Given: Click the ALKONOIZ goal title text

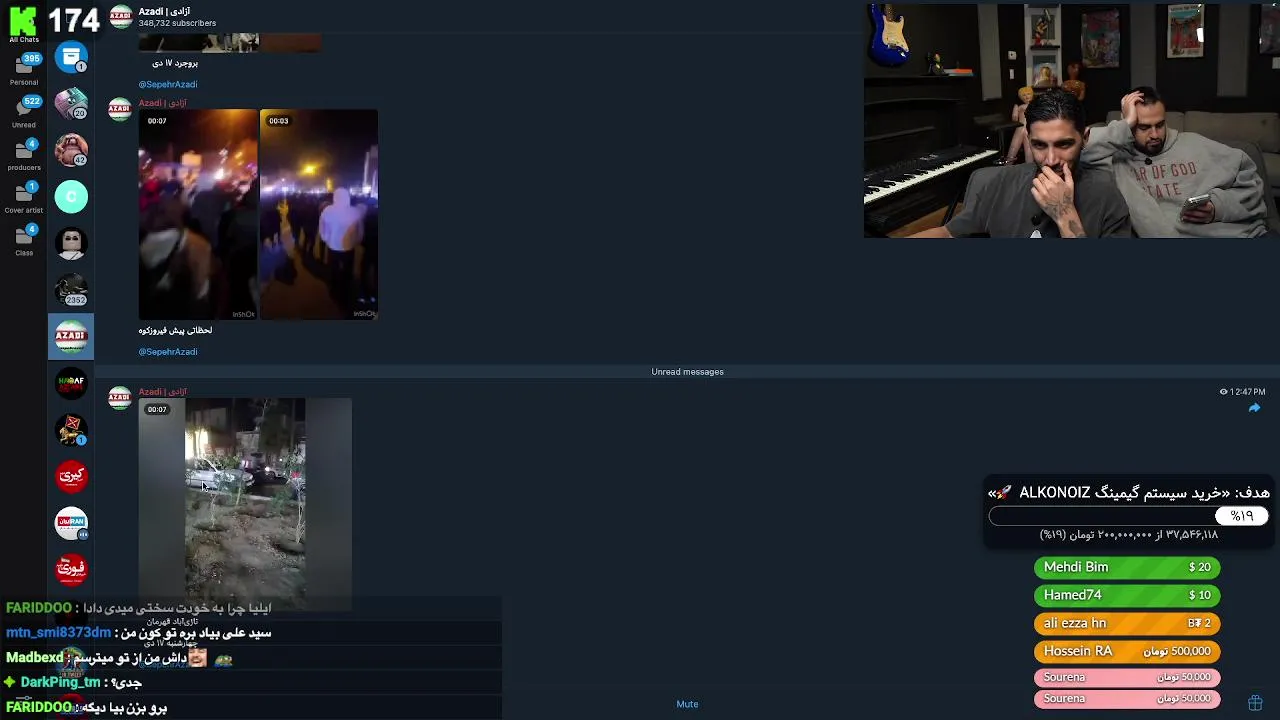Looking at the screenshot, I should point(1128,493).
